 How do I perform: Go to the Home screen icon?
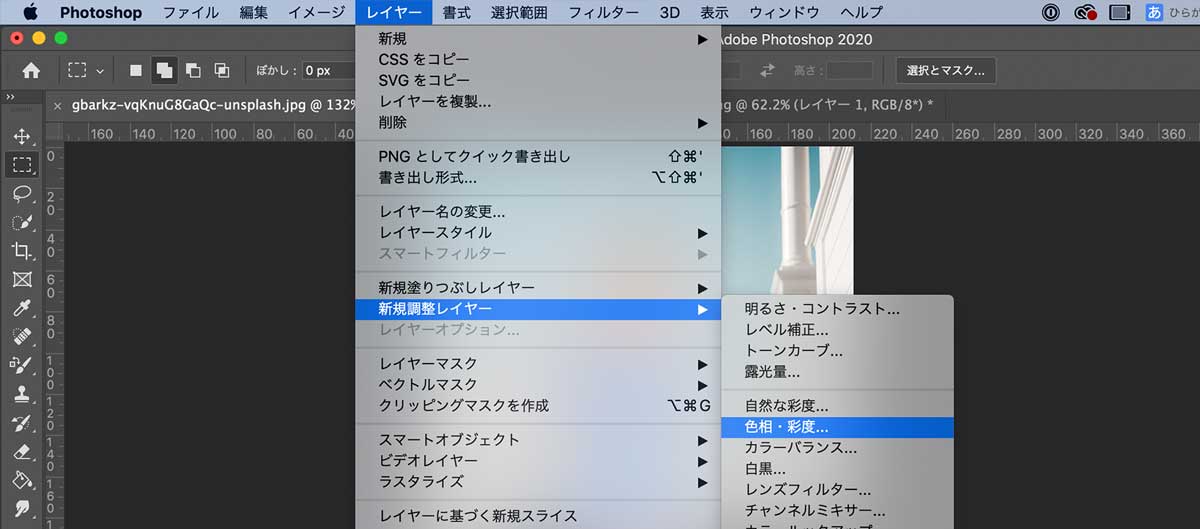pos(32,70)
